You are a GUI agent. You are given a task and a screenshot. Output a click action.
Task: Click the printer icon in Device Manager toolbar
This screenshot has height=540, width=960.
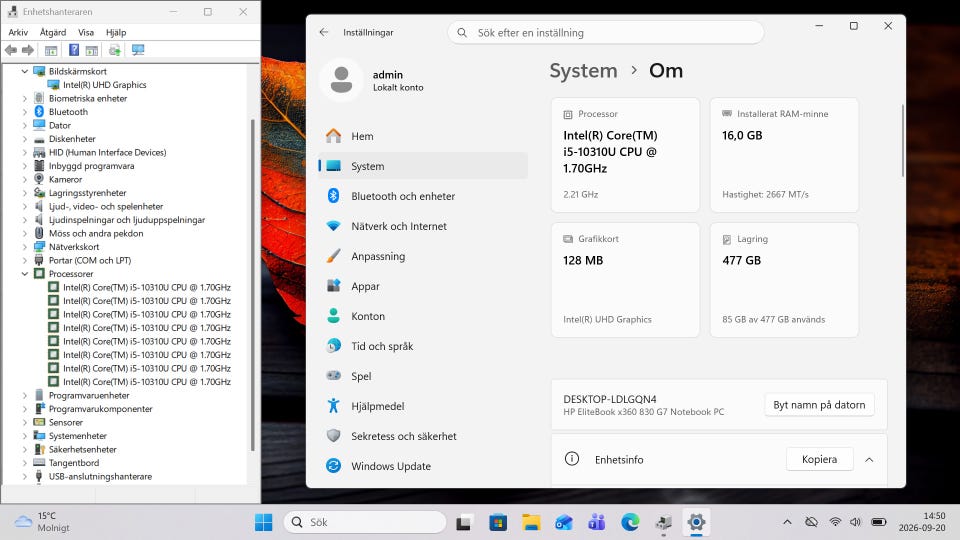(114, 50)
